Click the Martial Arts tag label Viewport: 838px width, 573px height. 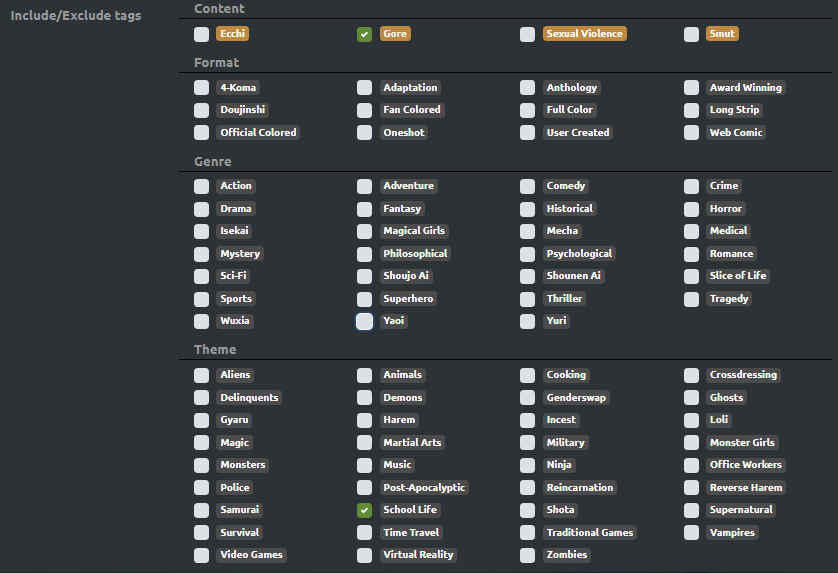click(412, 443)
